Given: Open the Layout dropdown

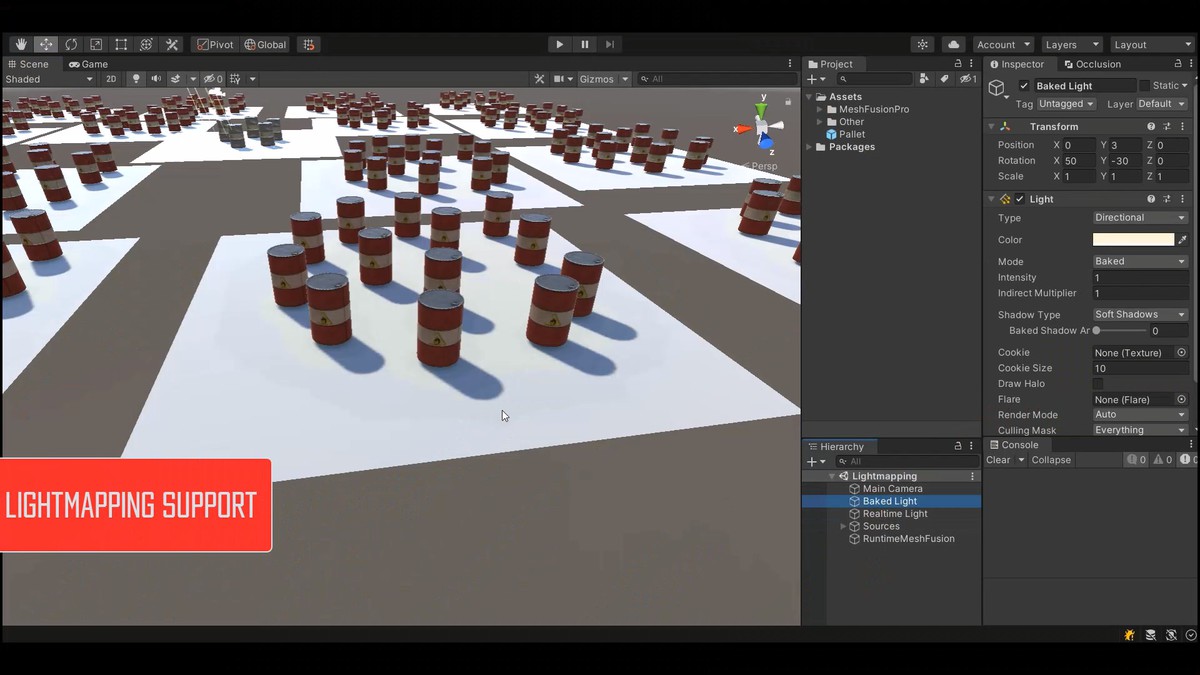Looking at the screenshot, I should click(1152, 44).
